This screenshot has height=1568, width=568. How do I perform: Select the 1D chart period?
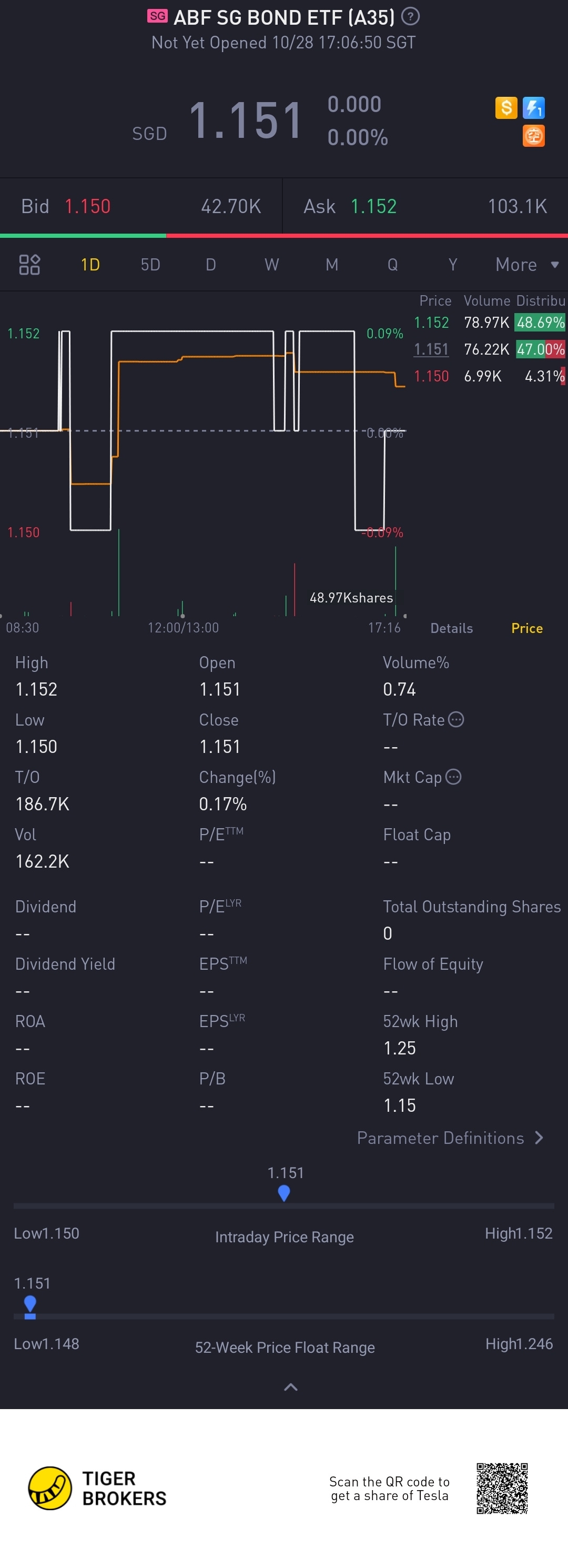(90, 265)
